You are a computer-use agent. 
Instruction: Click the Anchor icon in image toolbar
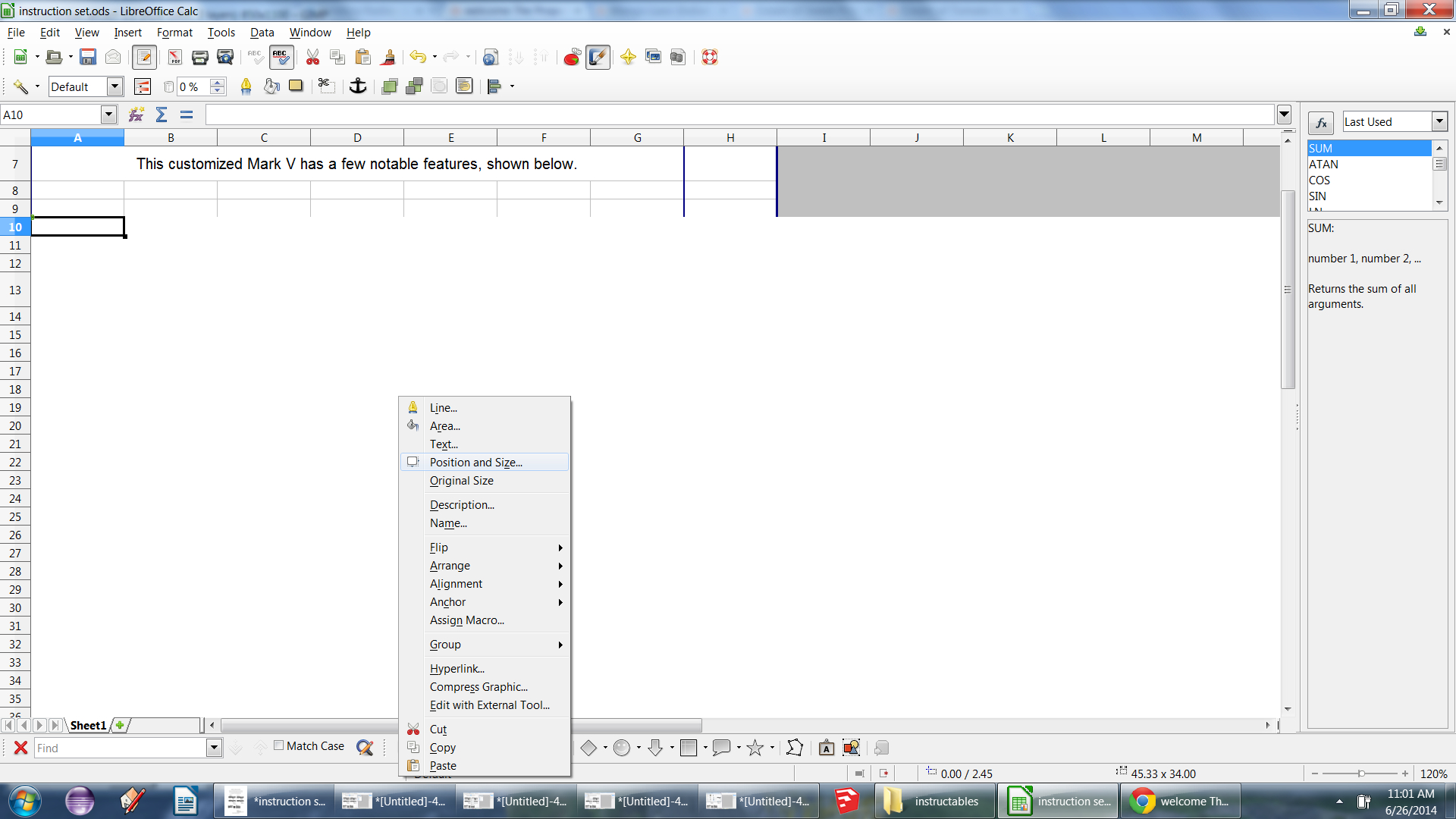[x=357, y=86]
